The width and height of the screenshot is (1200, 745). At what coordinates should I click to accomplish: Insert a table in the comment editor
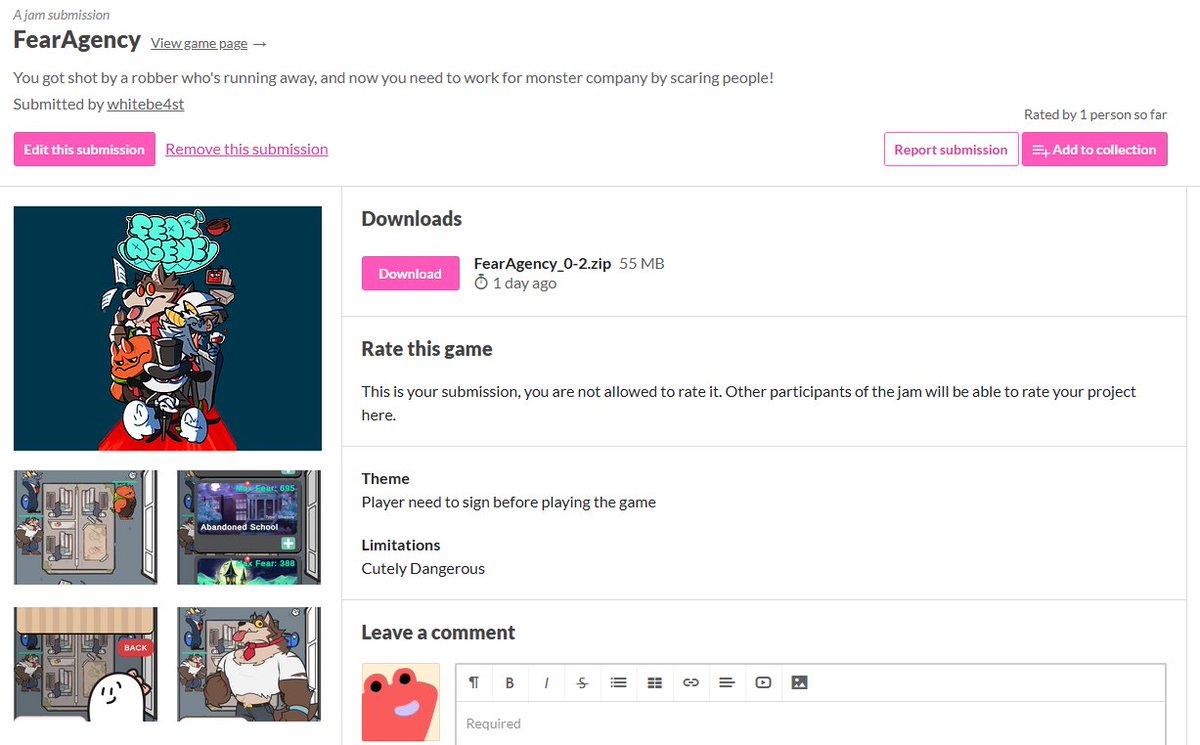[655, 682]
